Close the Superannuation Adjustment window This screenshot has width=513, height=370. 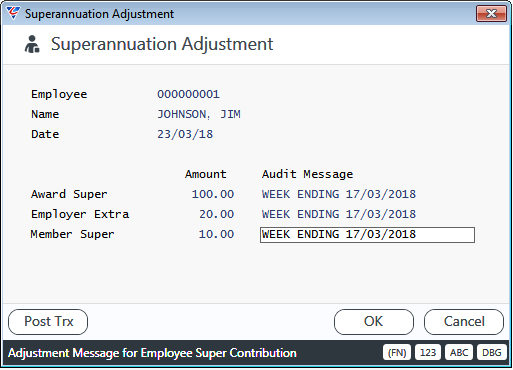click(491, 14)
